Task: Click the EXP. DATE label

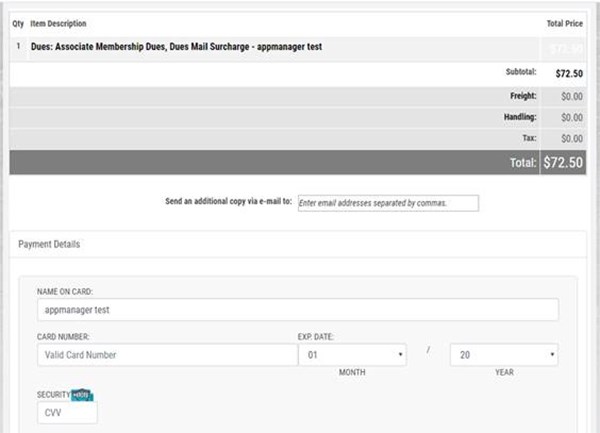Action: click(x=315, y=336)
